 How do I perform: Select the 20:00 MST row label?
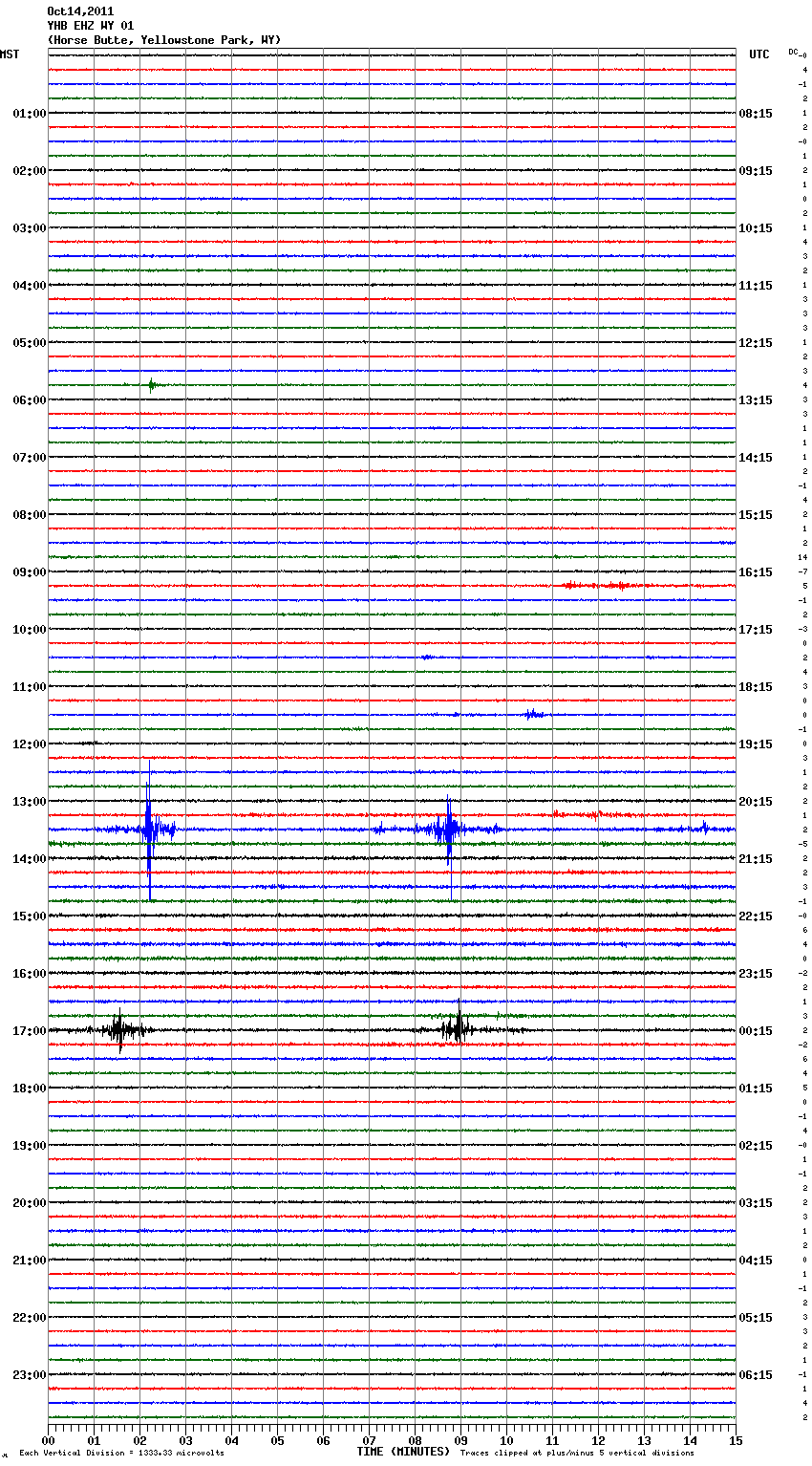30,1203
